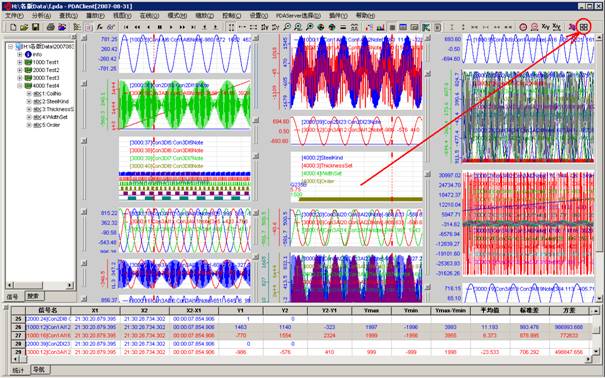Collapse the 4000:Test4 tree node
The image size is (605, 378).
(x=20, y=86)
